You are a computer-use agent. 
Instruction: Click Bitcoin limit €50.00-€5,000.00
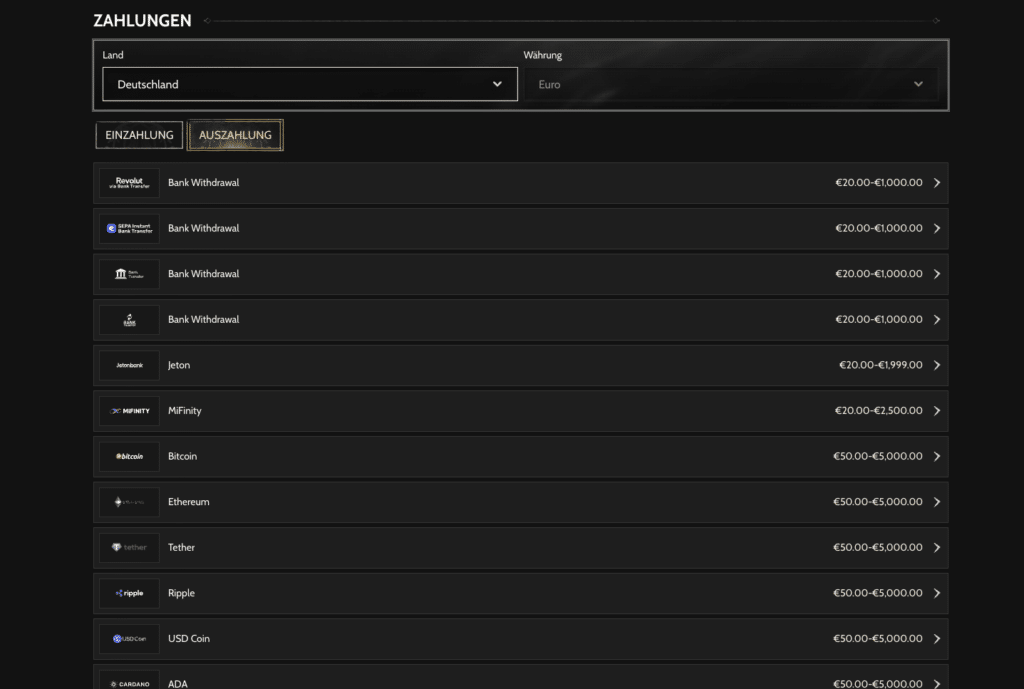point(878,457)
